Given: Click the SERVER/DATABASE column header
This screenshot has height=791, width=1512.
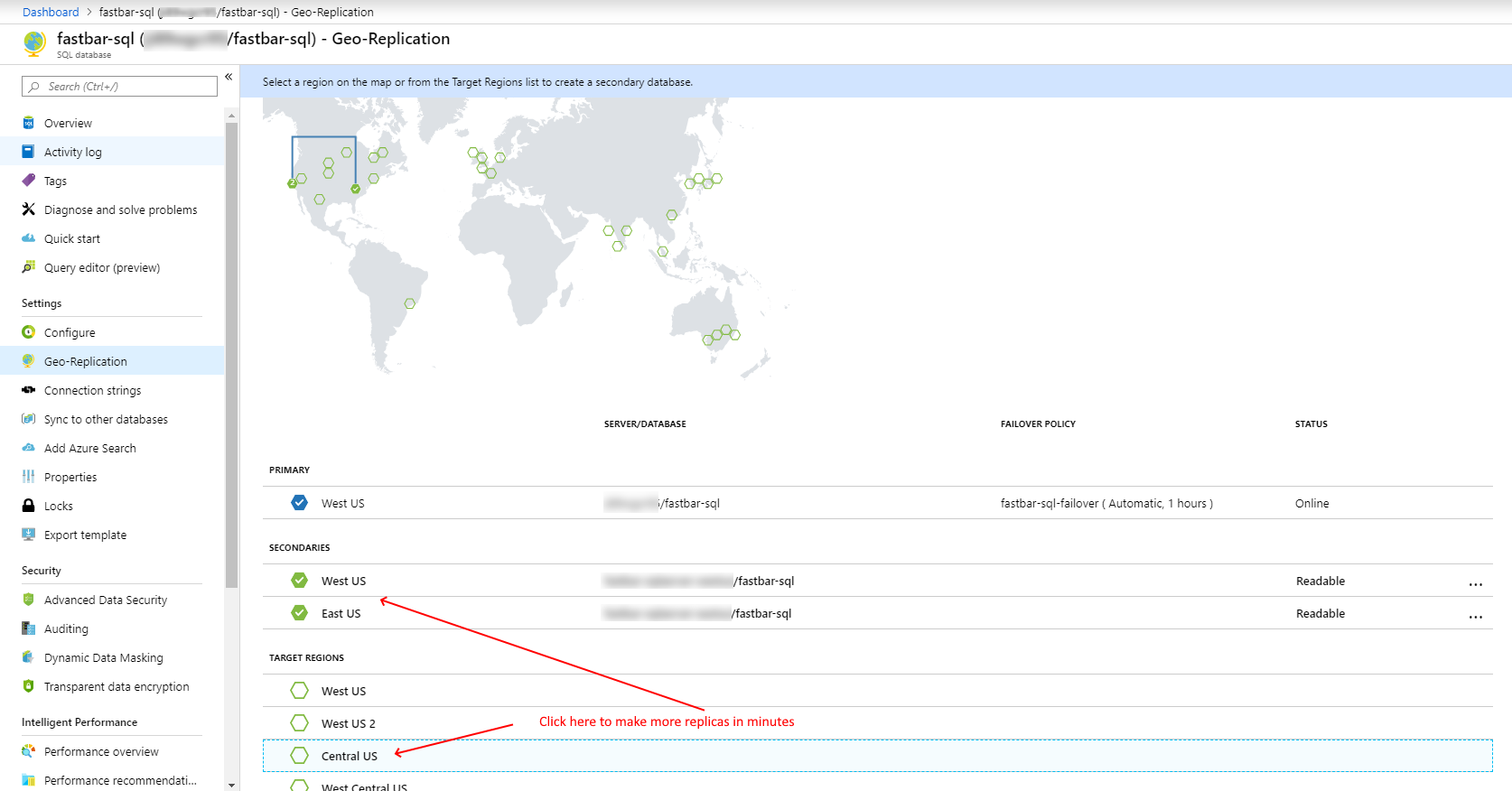Looking at the screenshot, I should pos(645,423).
